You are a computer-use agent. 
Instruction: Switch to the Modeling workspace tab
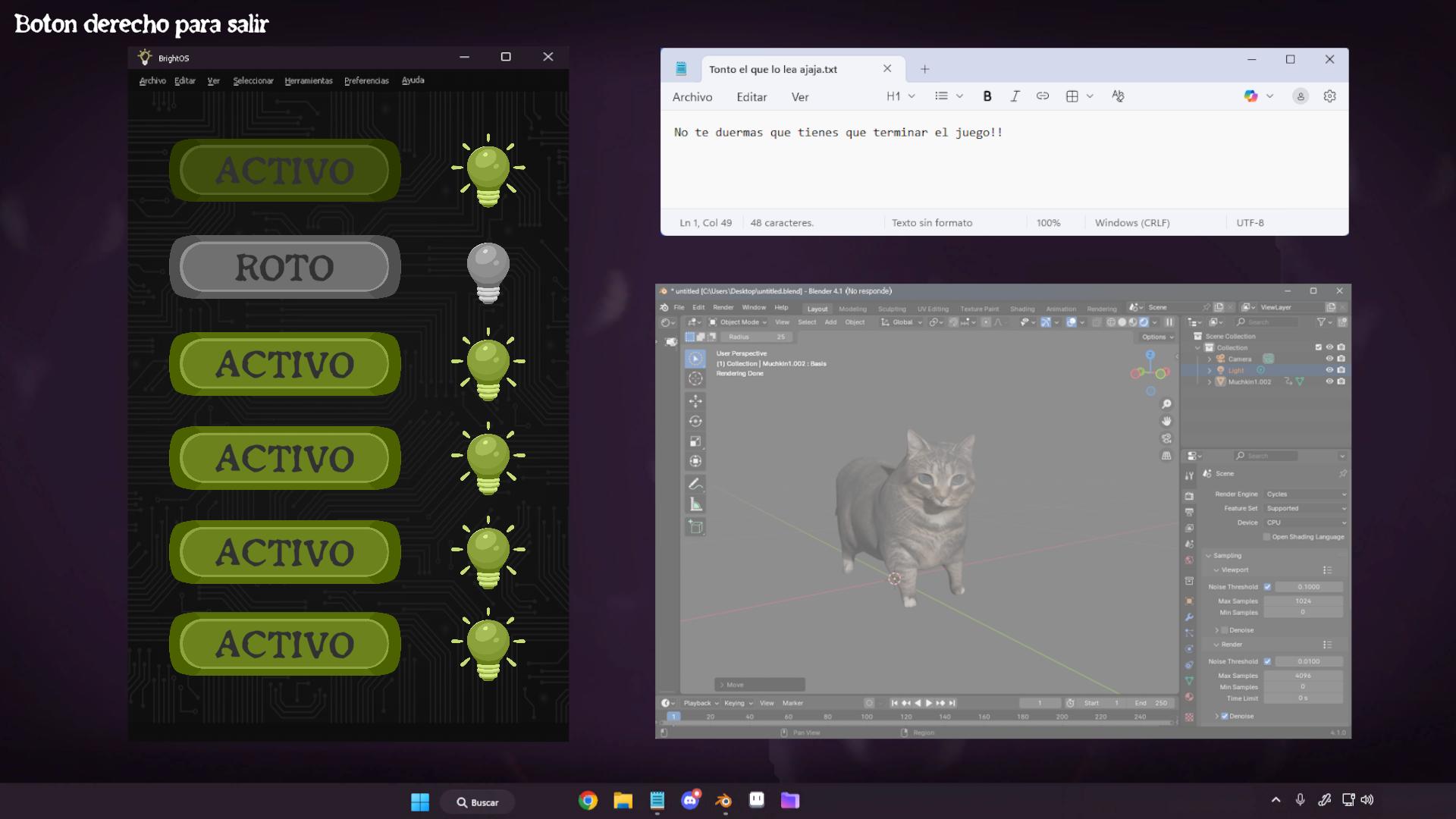(x=852, y=309)
